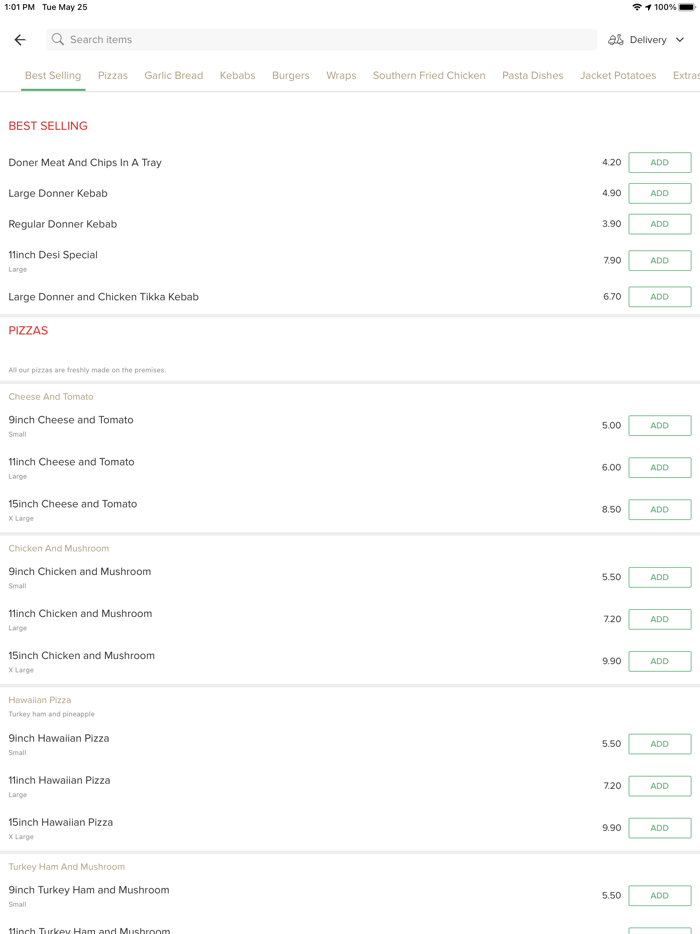Image resolution: width=700 pixels, height=934 pixels.
Task: Open the Jacket Potatoes tab
Action: click(x=618, y=75)
